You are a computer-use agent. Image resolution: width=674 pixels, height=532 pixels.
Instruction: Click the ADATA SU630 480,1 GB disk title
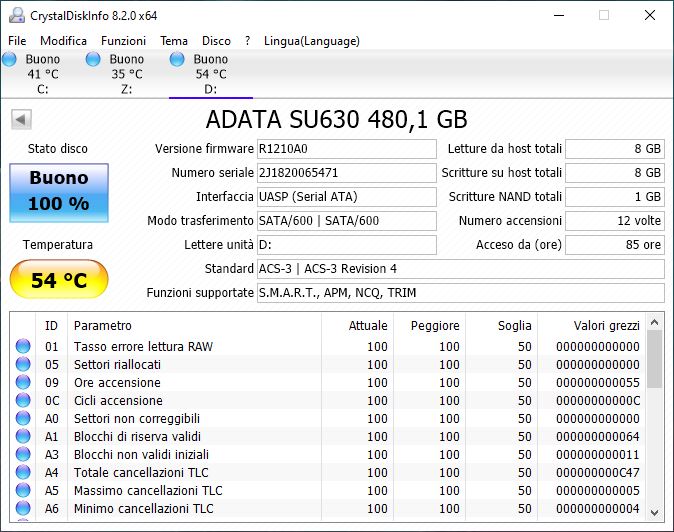(x=337, y=119)
